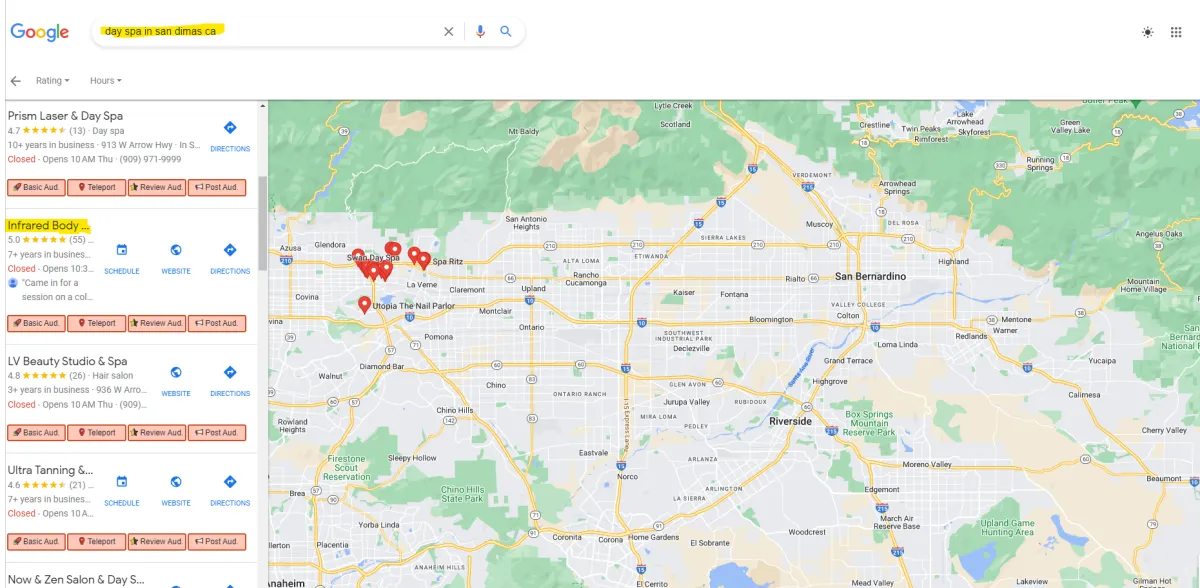Run Post Aud. for Prism Laser & Day Spa
The image size is (1200, 588).
click(x=216, y=187)
